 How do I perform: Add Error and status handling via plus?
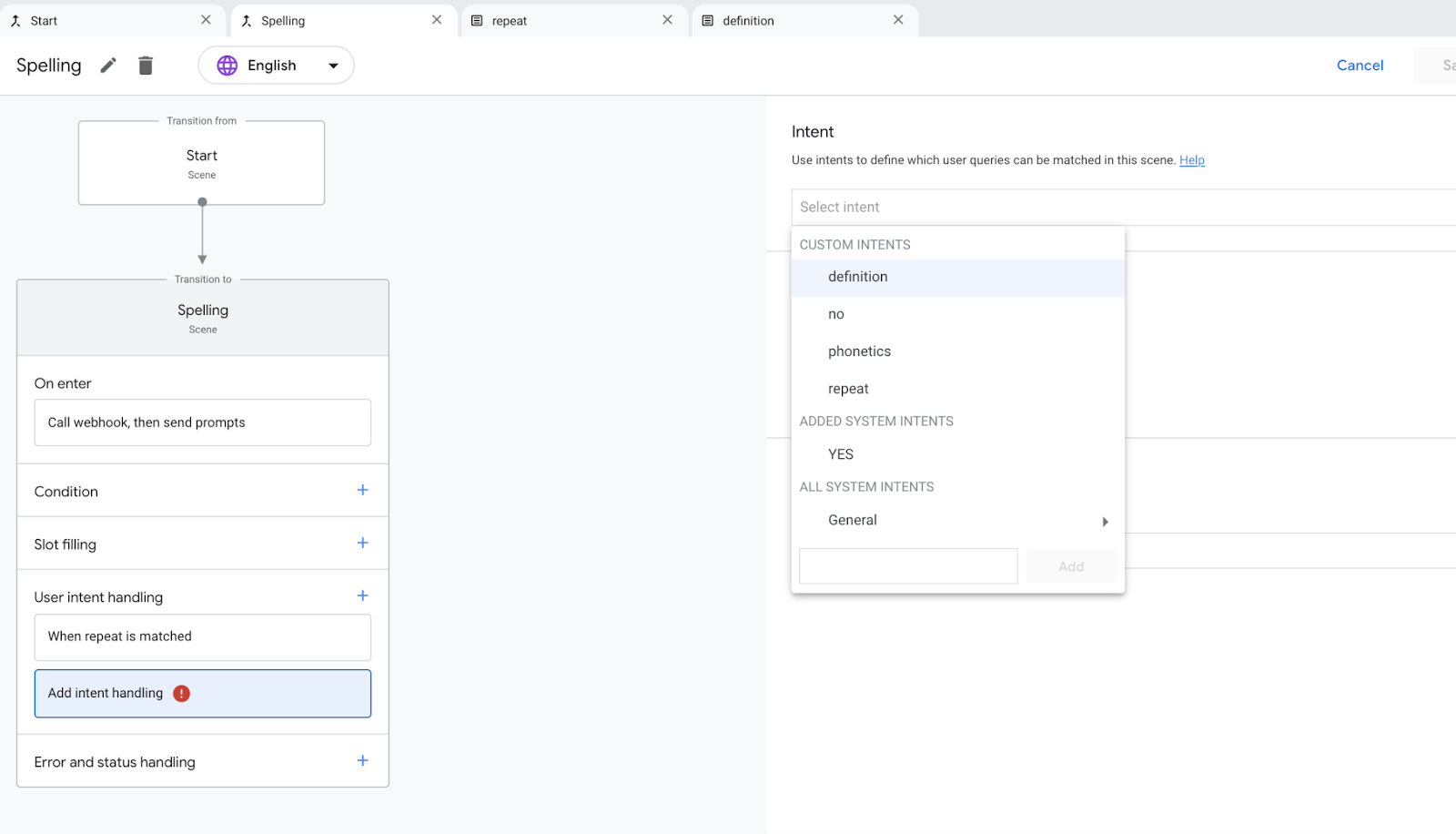362,761
